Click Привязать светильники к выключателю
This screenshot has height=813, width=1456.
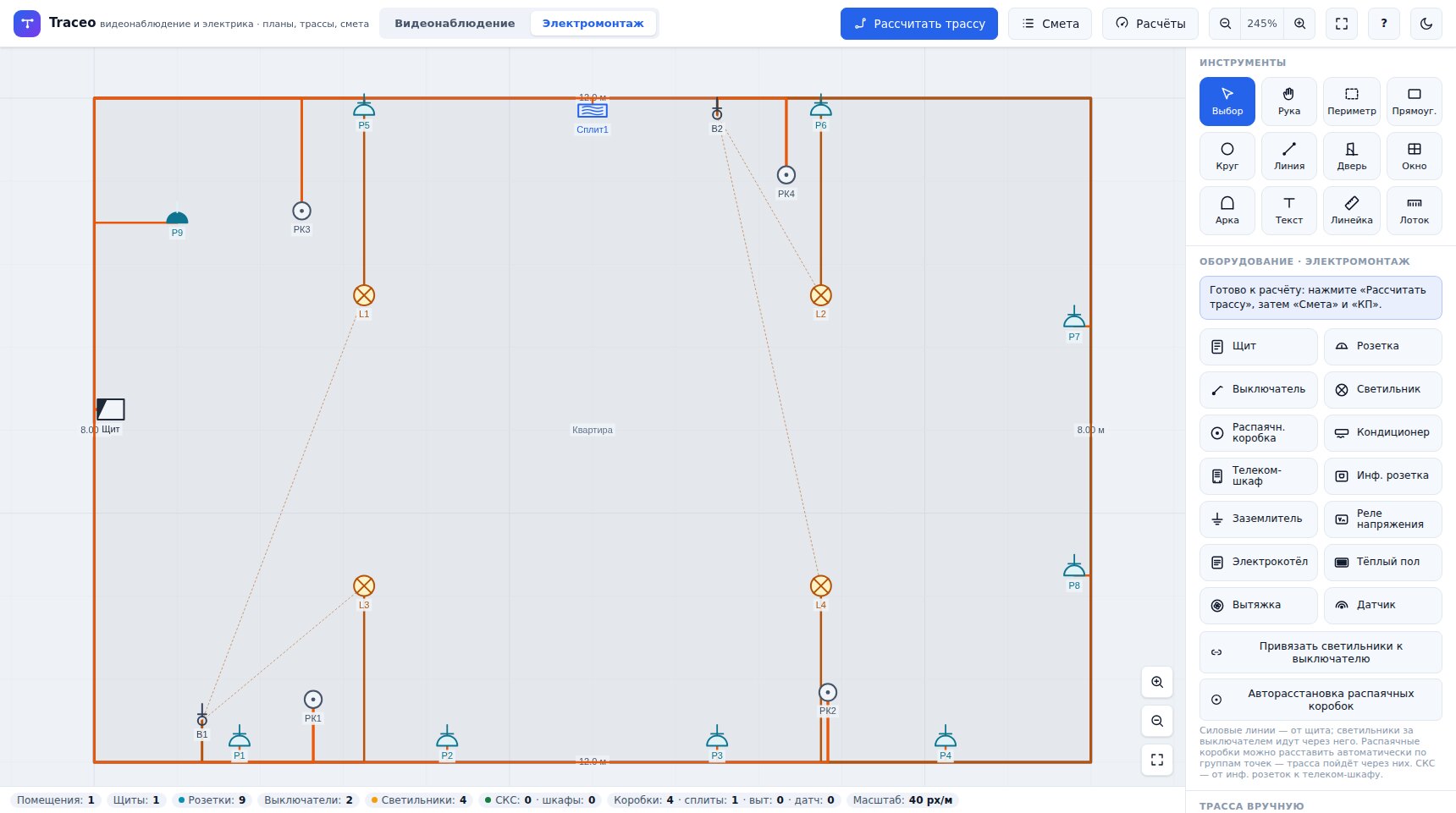1321,652
